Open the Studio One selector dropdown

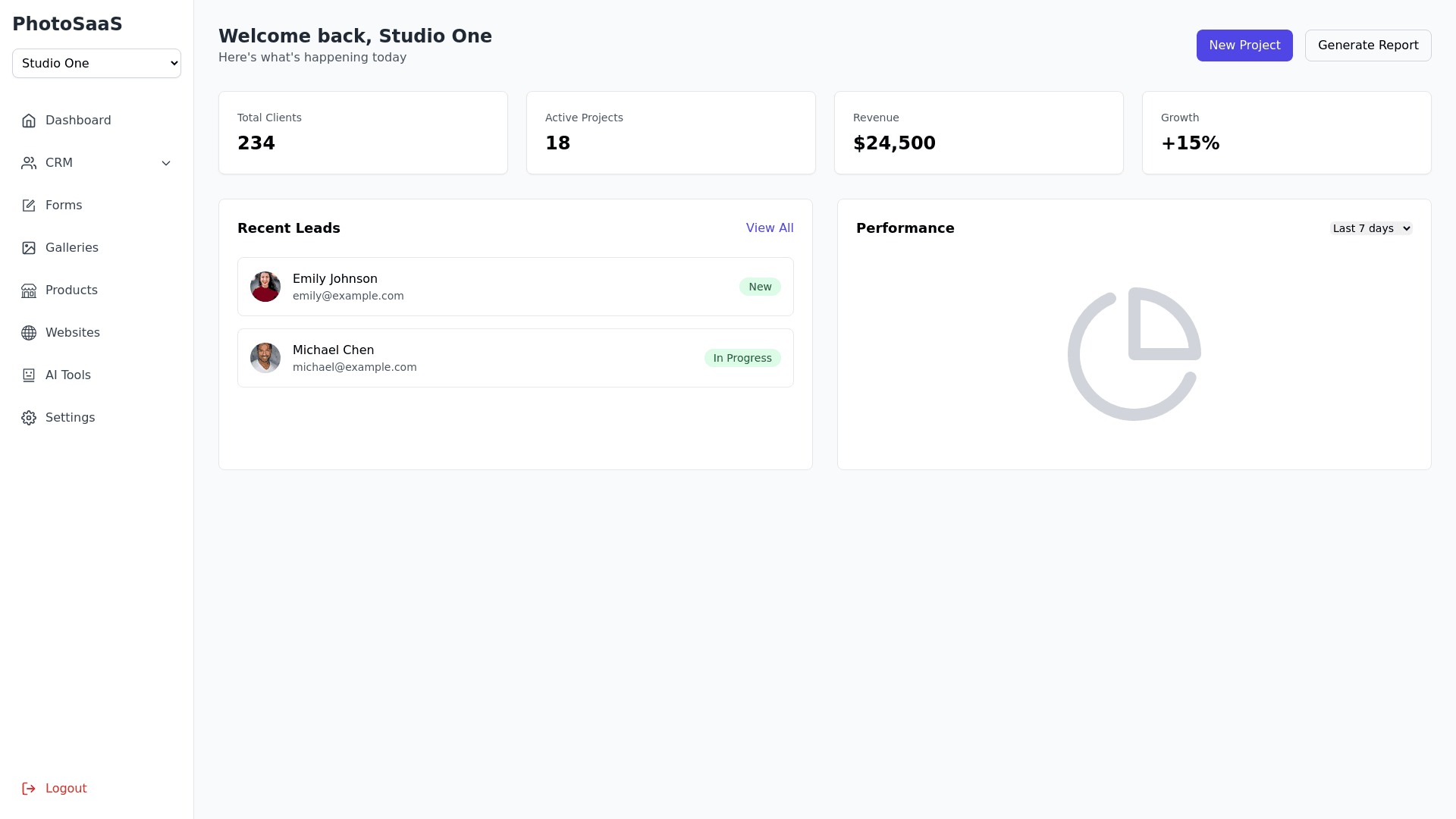click(x=96, y=64)
